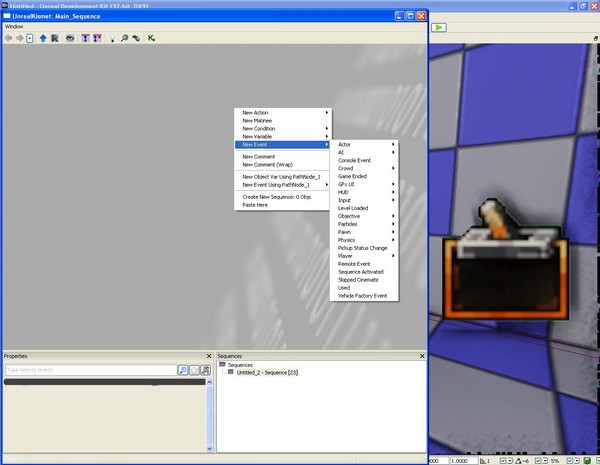Click Properties scrollbar down arrow
This screenshot has width=600, height=465.
tap(209, 448)
